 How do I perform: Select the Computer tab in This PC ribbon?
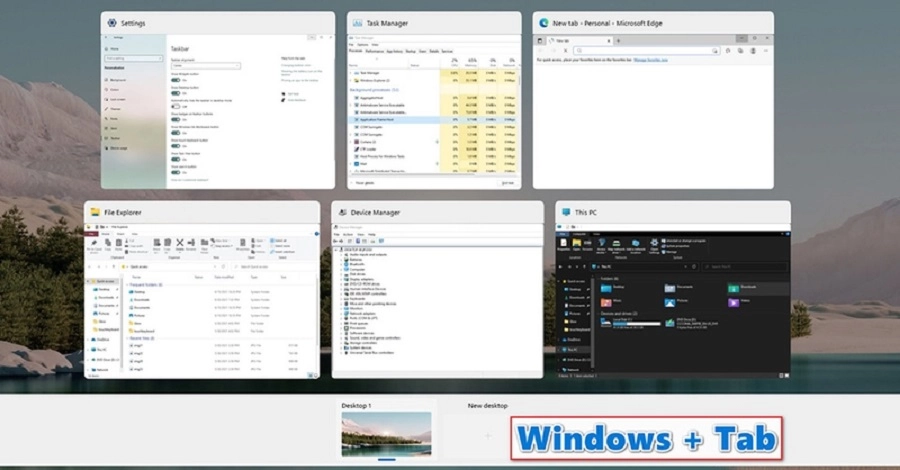579,234
